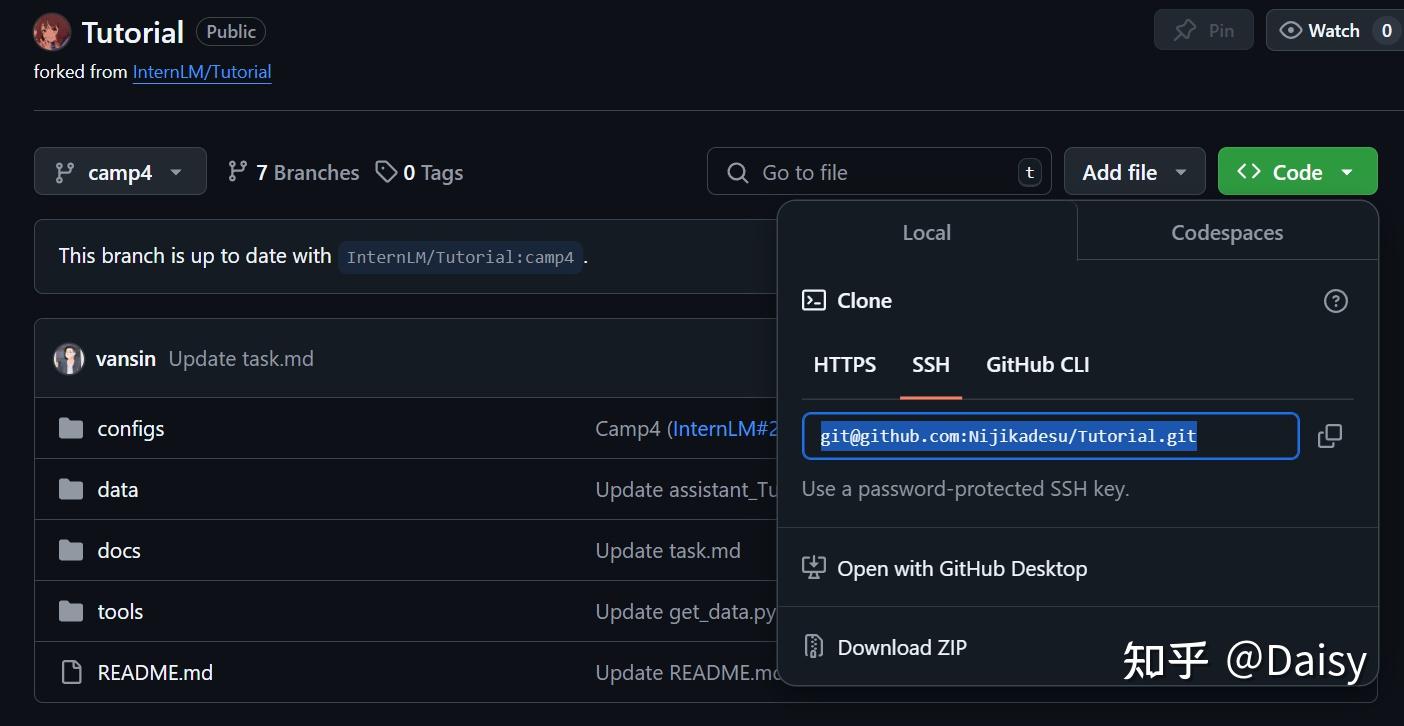
Task: Expand the Add file dropdown
Action: pyautogui.click(x=1134, y=172)
